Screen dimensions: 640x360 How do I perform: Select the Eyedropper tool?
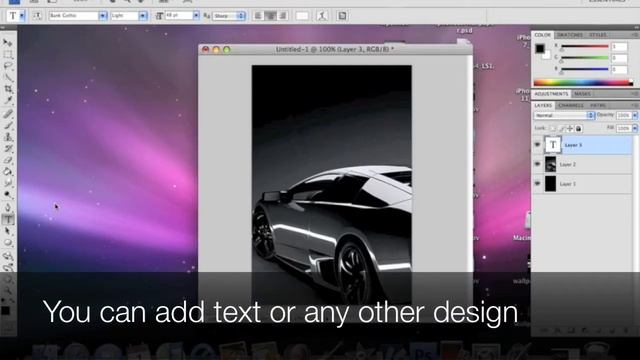7,100
